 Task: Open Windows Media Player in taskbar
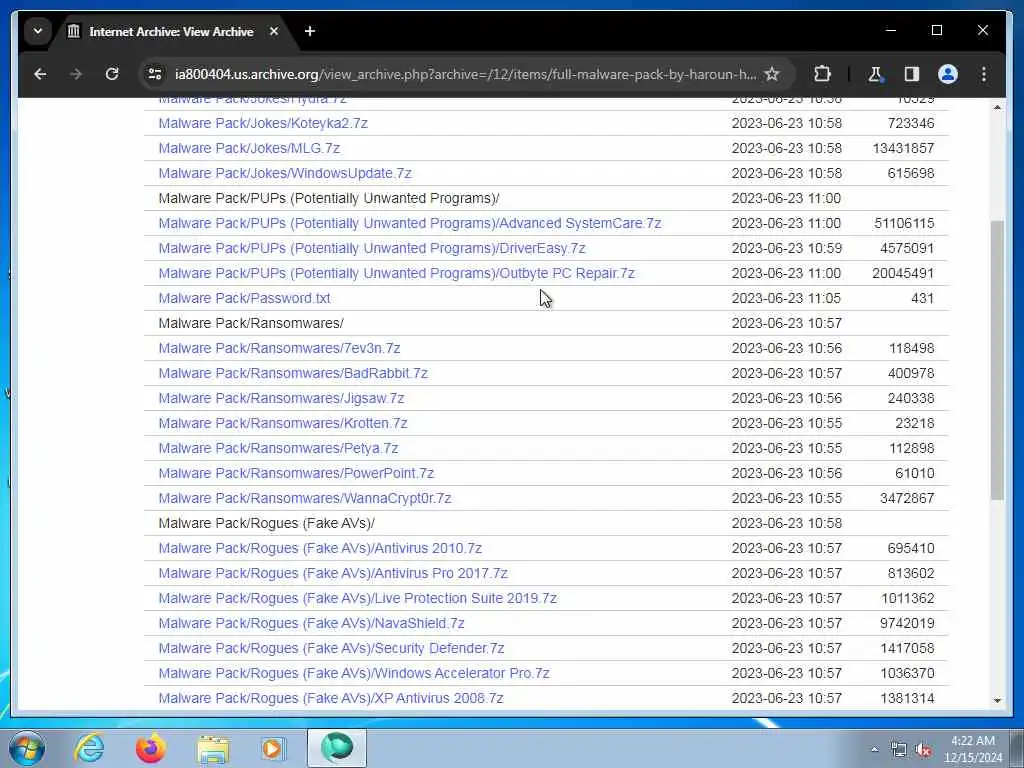click(273, 748)
